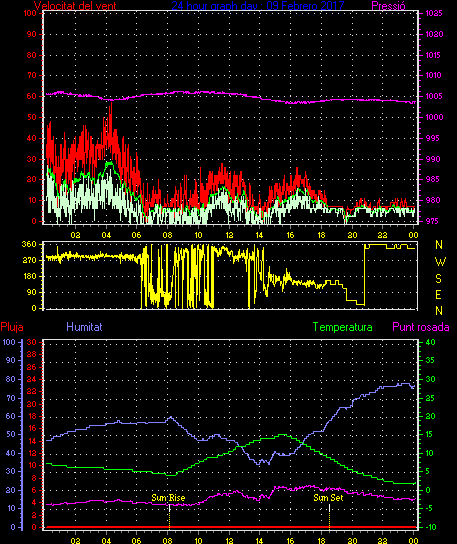Click the '1005' pressure axis value
The width and height of the screenshot is (457, 544).
[434, 96]
